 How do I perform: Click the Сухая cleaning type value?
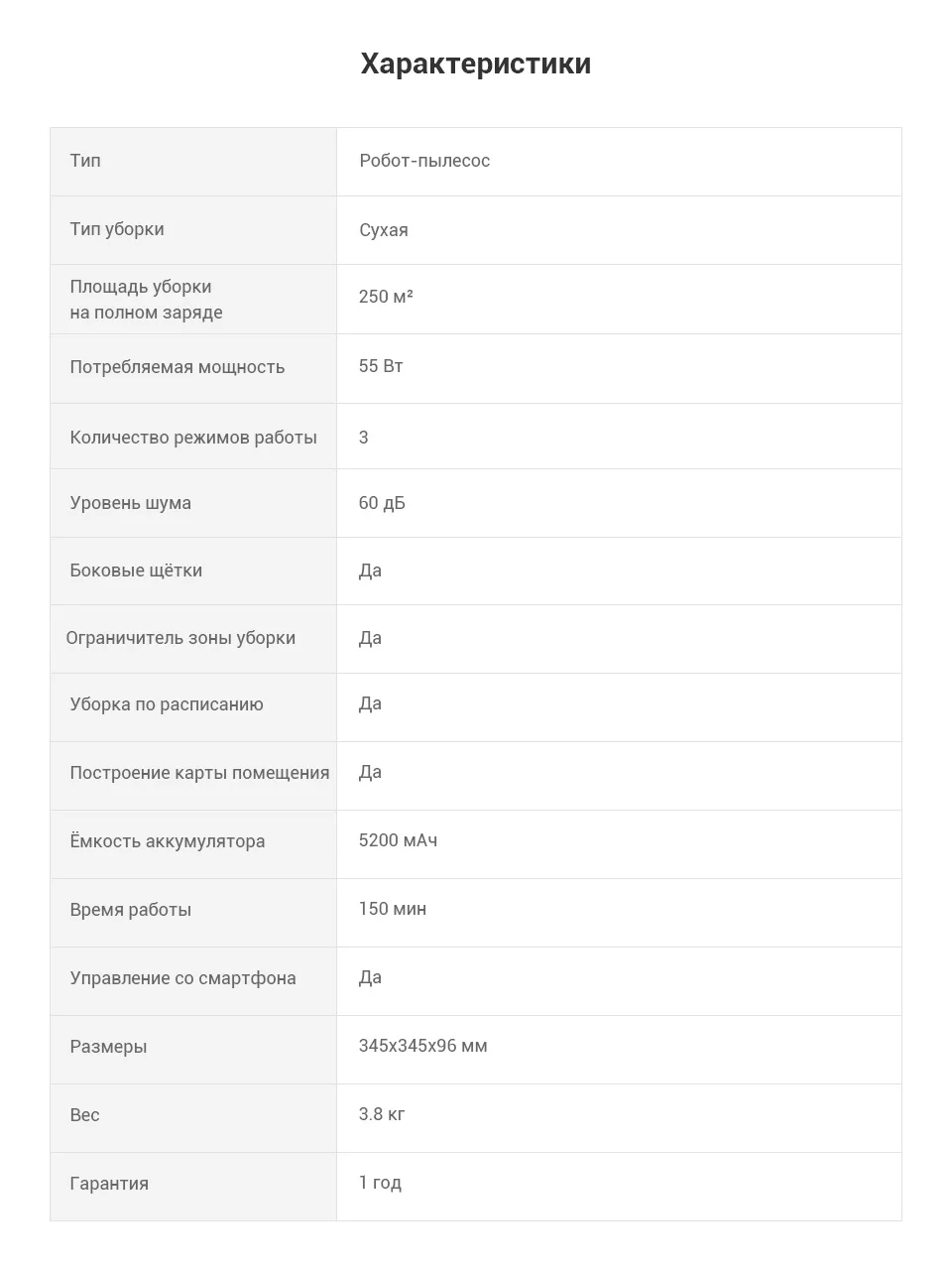(384, 230)
